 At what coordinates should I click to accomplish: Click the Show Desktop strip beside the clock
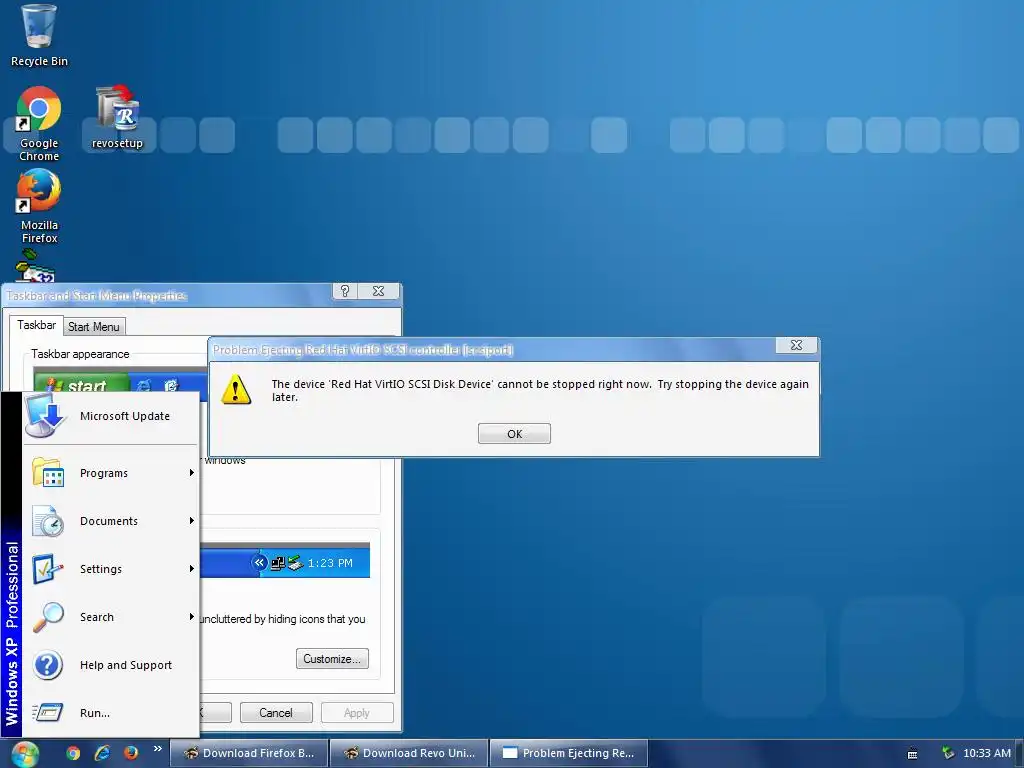click(x=1019, y=753)
